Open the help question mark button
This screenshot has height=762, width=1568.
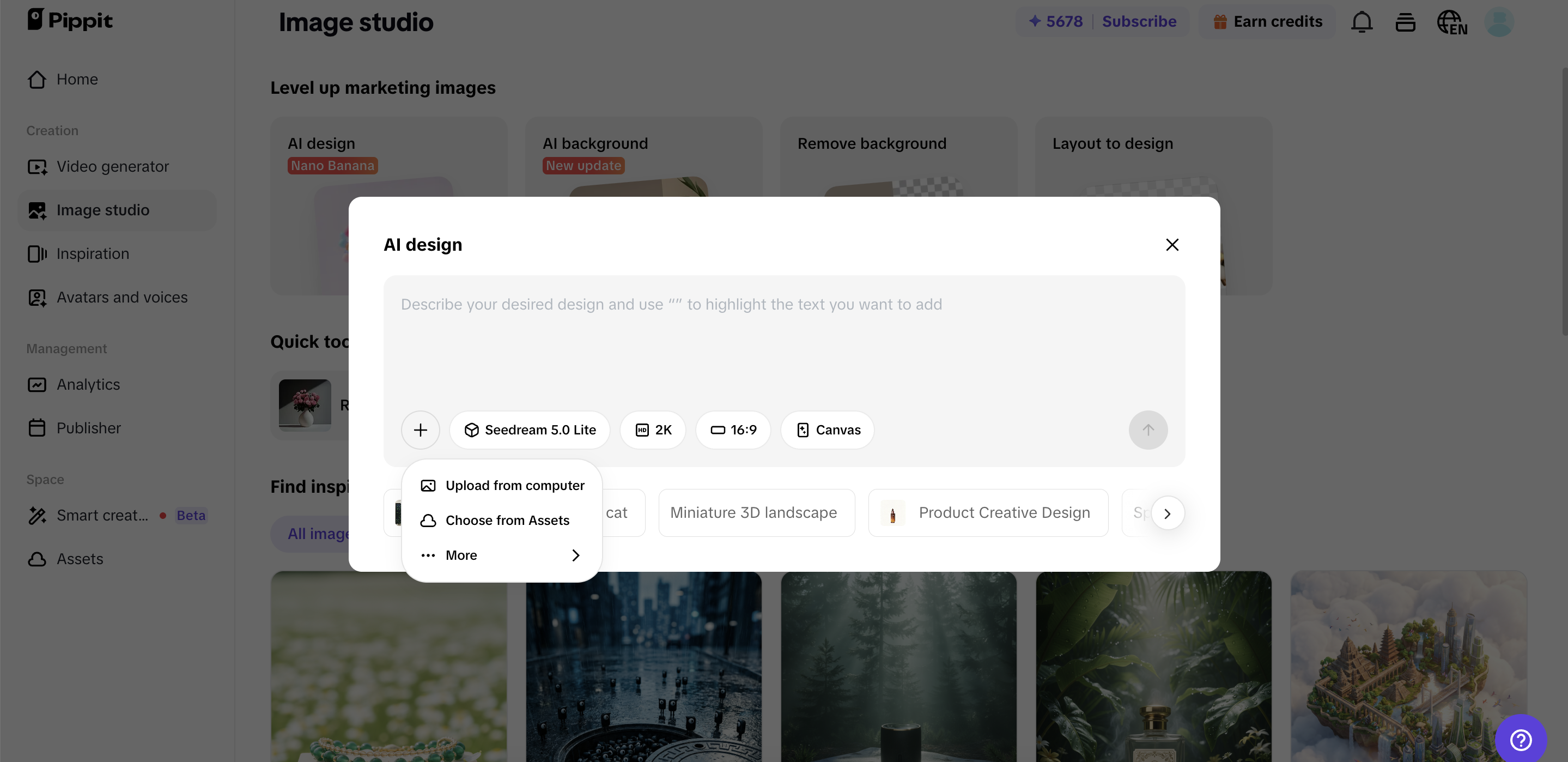pyautogui.click(x=1521, y=740)
